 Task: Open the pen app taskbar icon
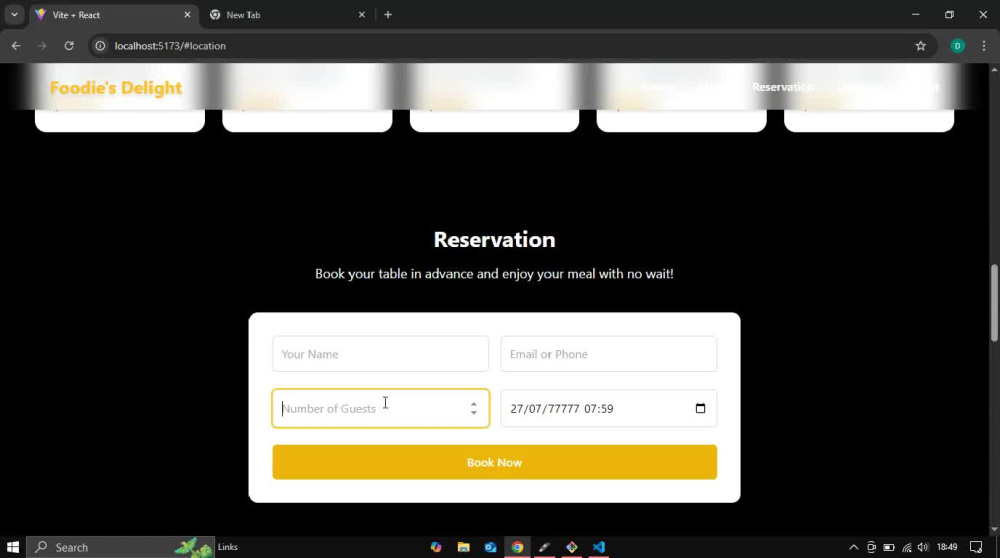click(x=544, y=547)
